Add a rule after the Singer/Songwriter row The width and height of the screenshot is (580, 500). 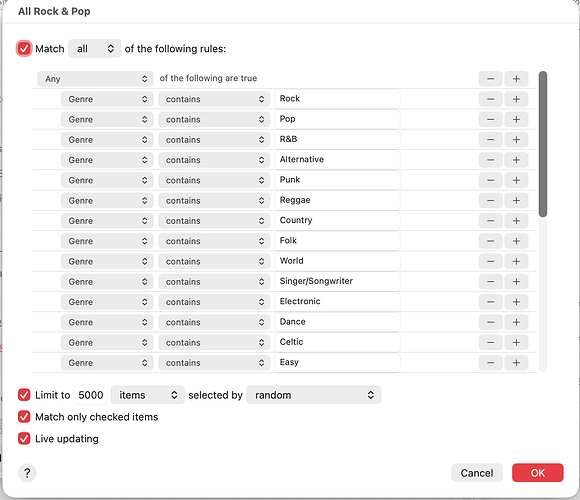(x=516, y=282)
